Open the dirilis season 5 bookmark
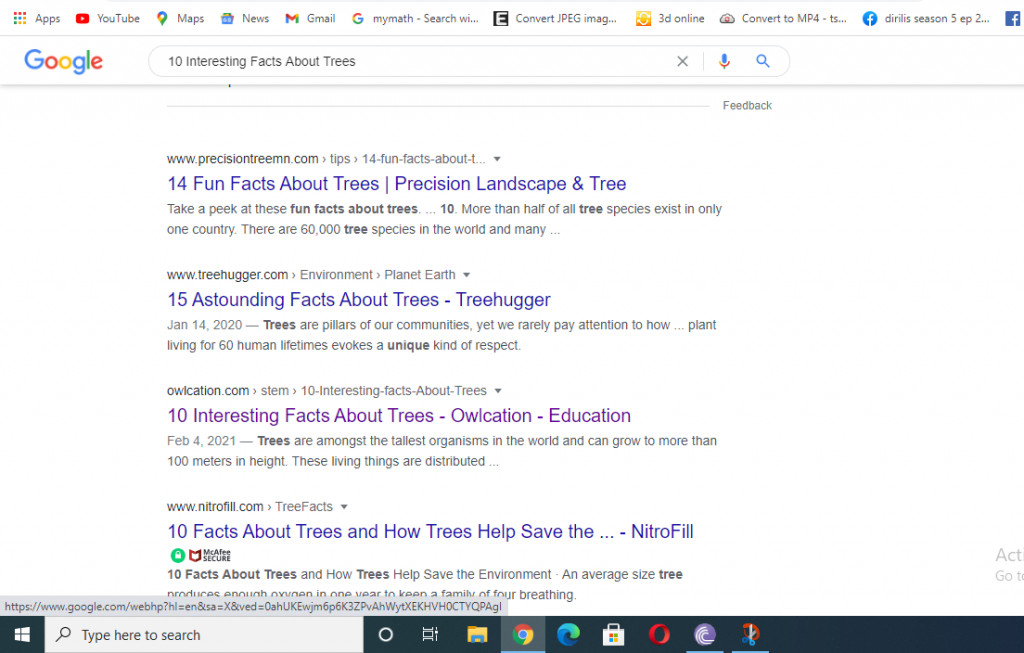 coord(926,18)
